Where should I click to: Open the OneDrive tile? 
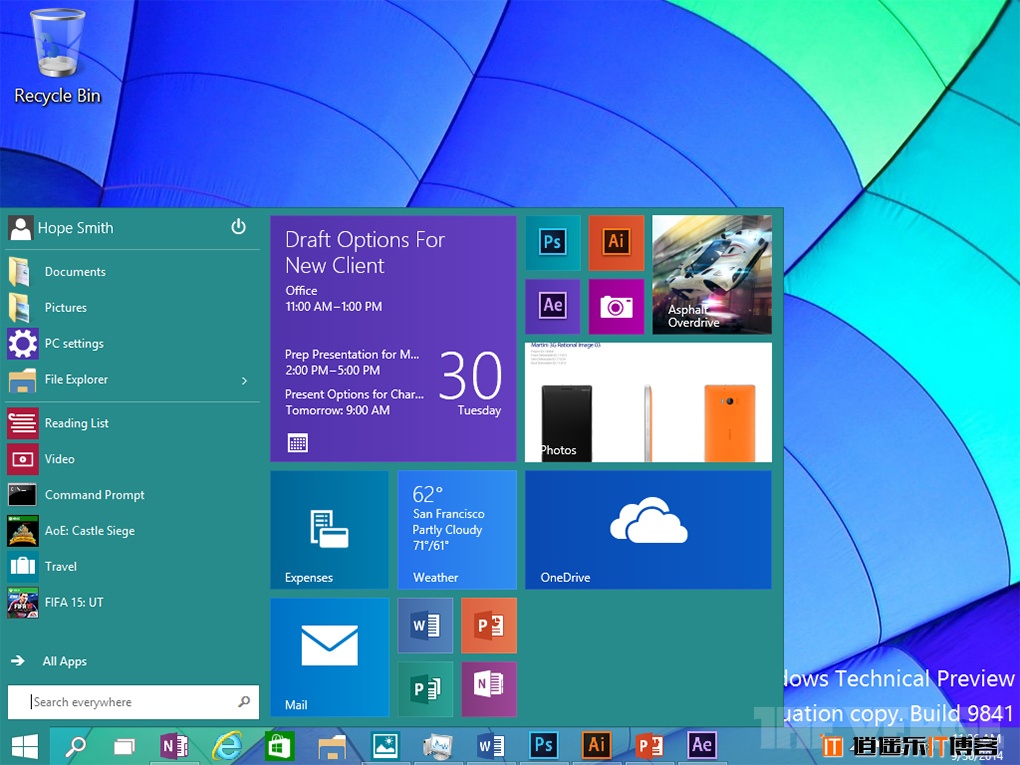pos(649,530)
